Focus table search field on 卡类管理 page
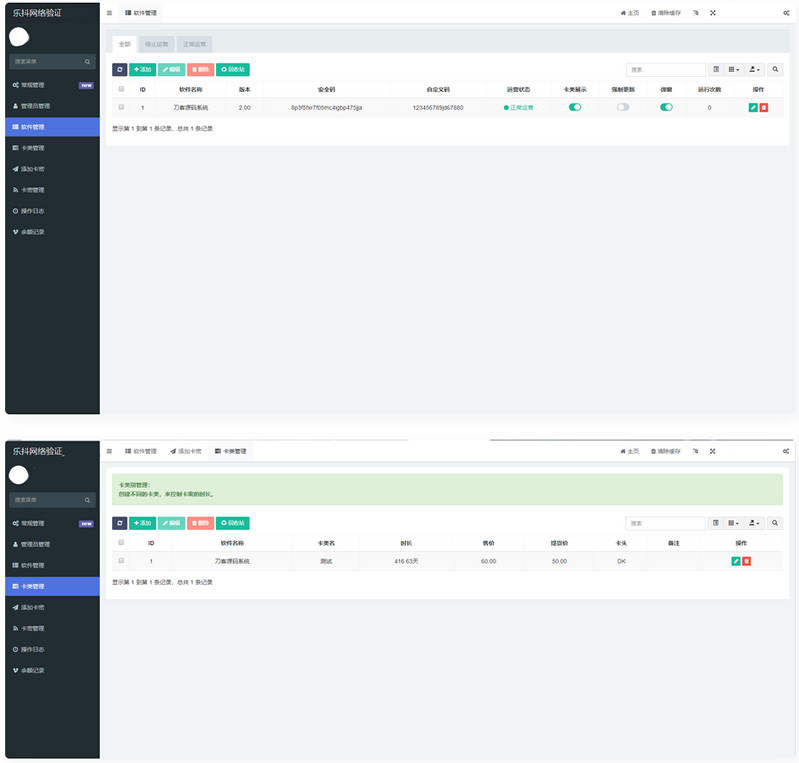799x763 pixels. [x=665, y=523]
